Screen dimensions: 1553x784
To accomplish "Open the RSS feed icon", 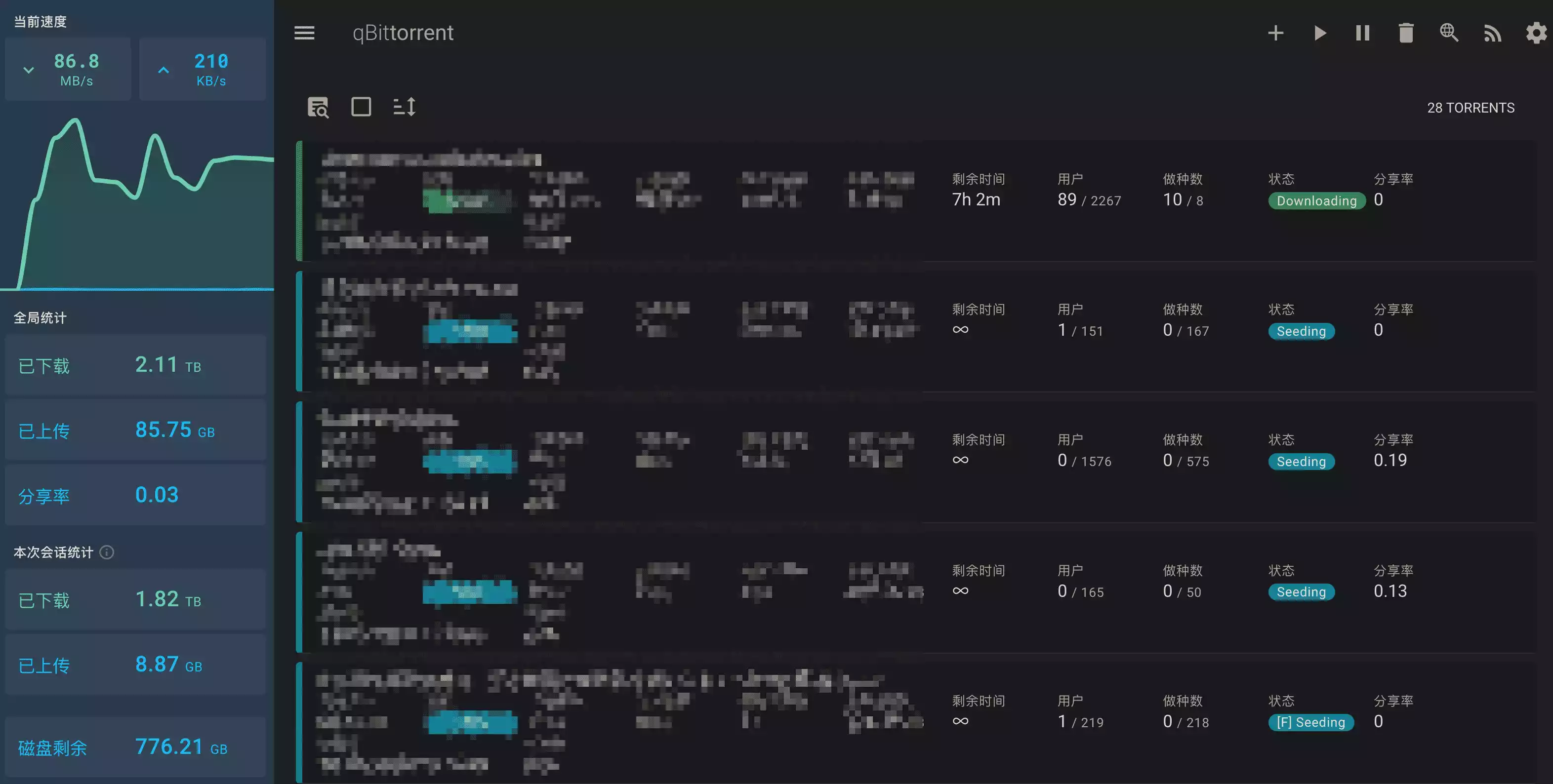I will point(1492,33).
